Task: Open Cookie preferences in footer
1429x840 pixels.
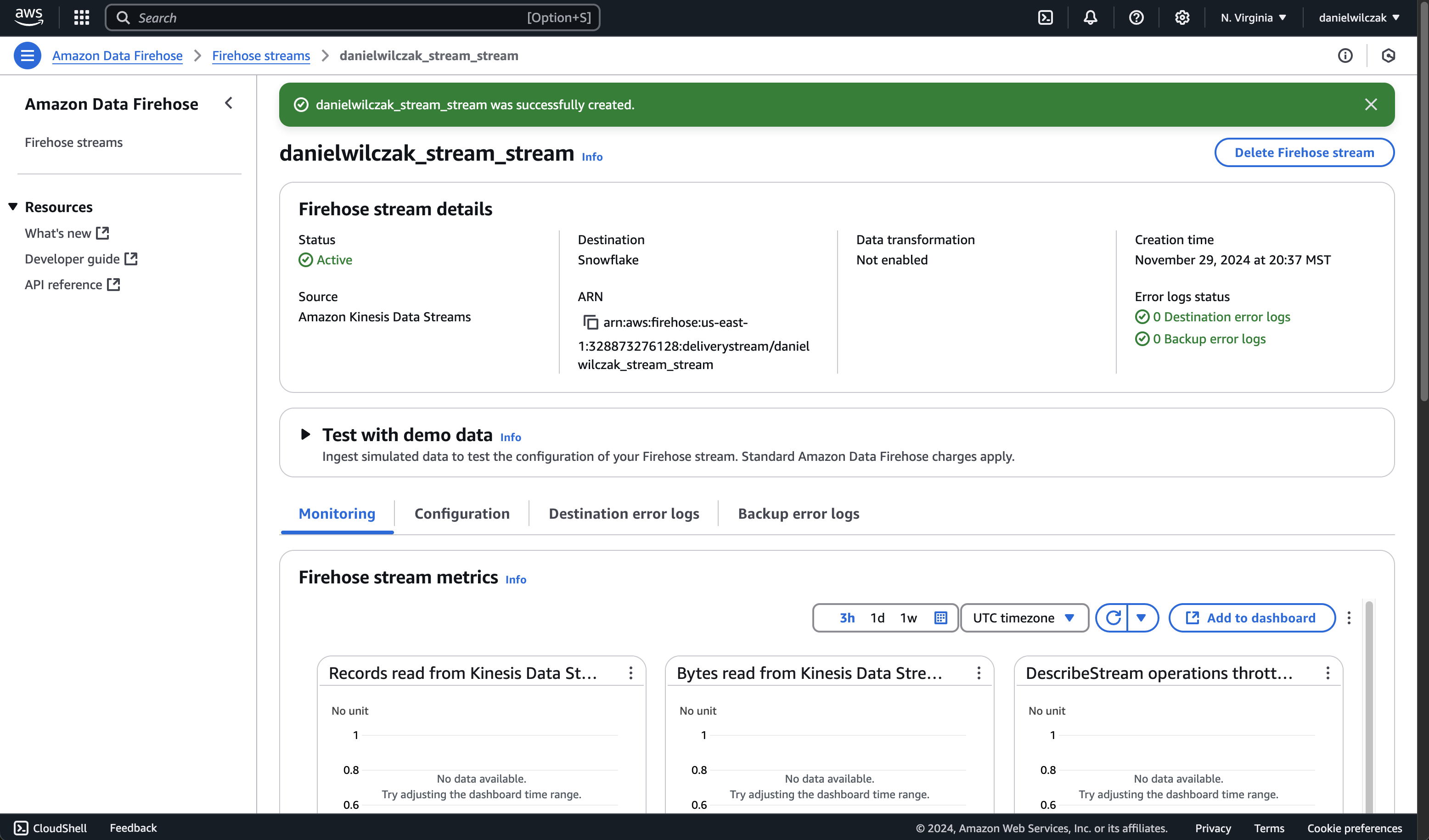Action: [1355, 828]
